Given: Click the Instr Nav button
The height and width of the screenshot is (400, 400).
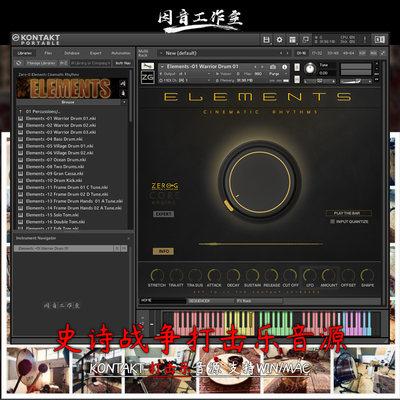Looking at the screenshot, I should pos(123,63).
